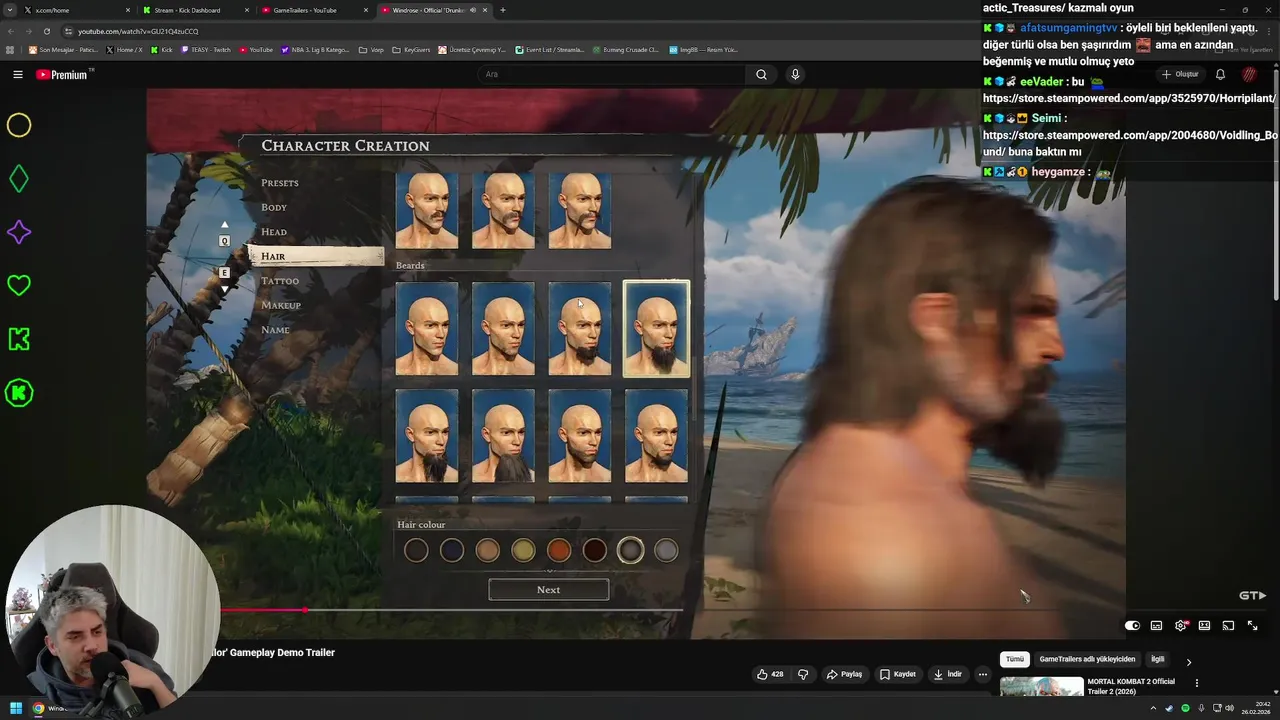The width and height of the screenshot is (1280, 720).
Task: Open Kick bookmark in bookmarks bar
Action: pyautogui.click(x=162, y=49)
